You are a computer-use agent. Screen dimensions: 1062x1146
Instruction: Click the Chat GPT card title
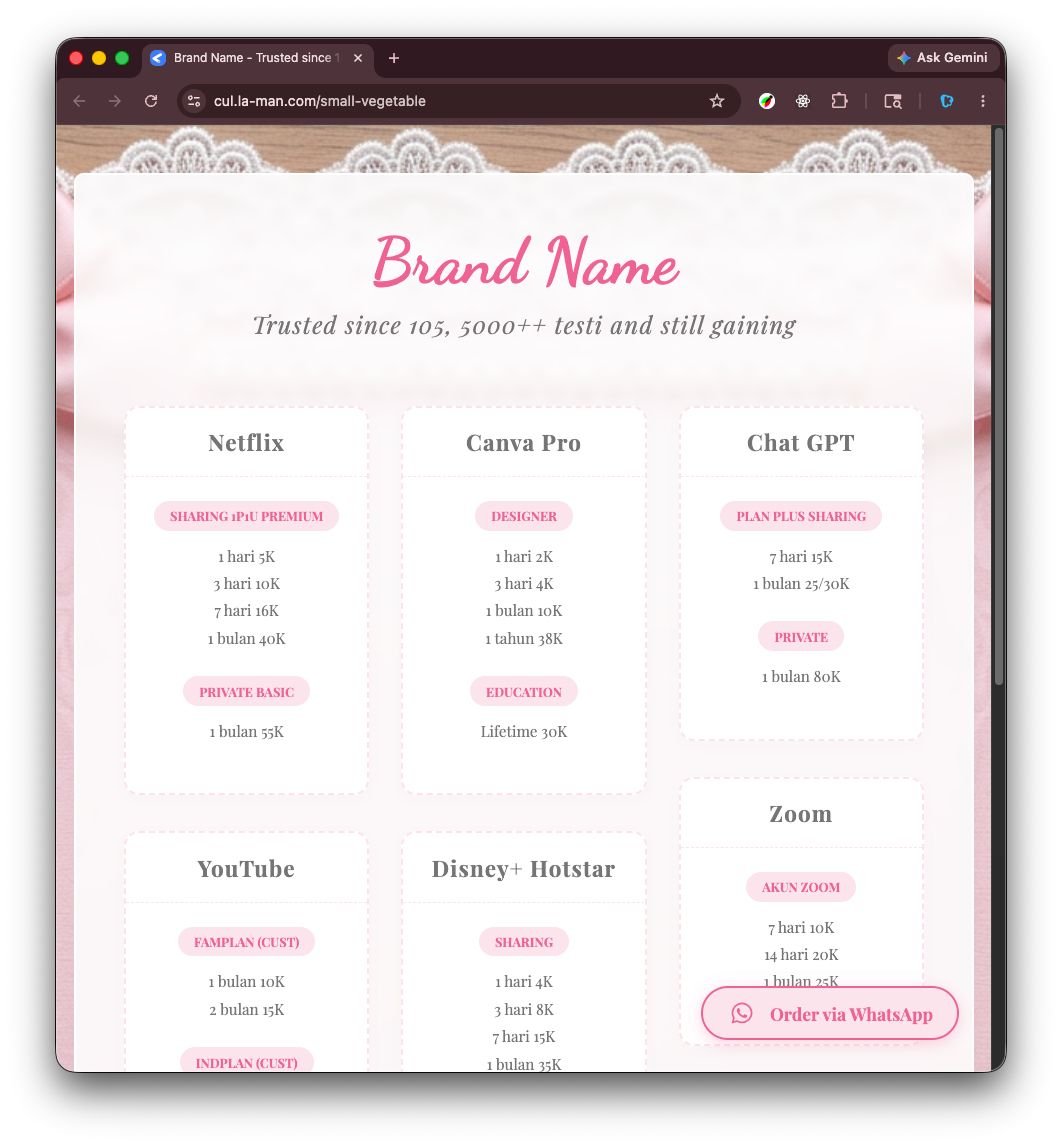point(800,443)
